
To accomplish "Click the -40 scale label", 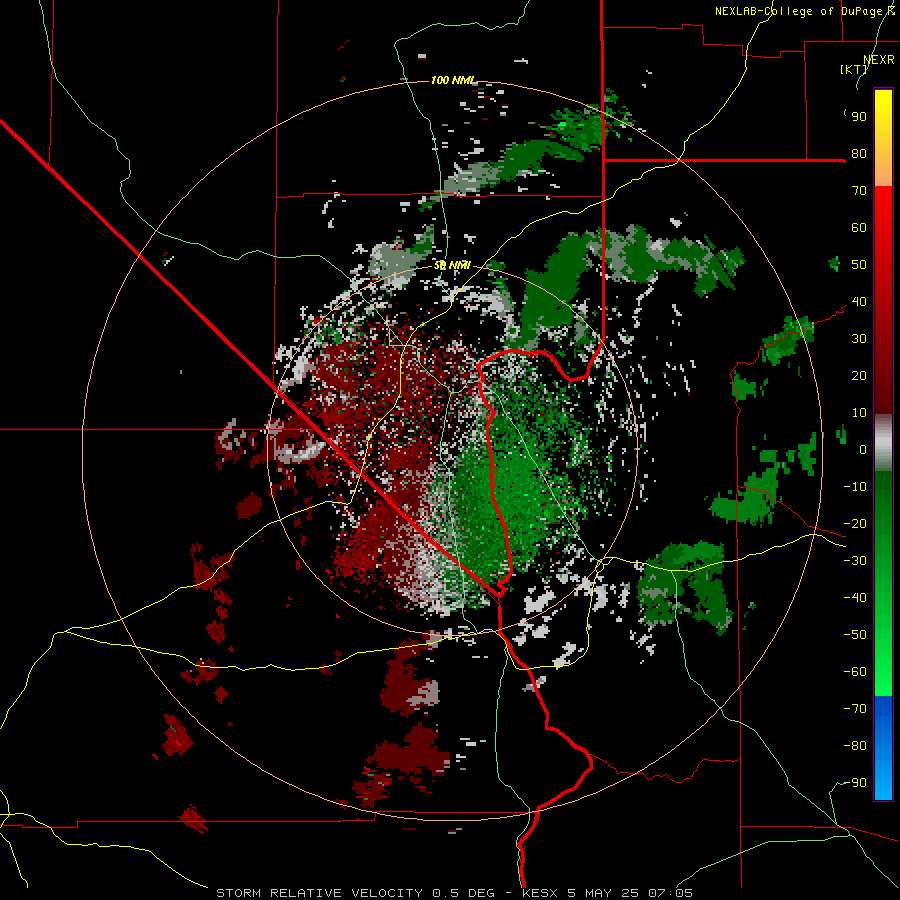I will 855,598.
